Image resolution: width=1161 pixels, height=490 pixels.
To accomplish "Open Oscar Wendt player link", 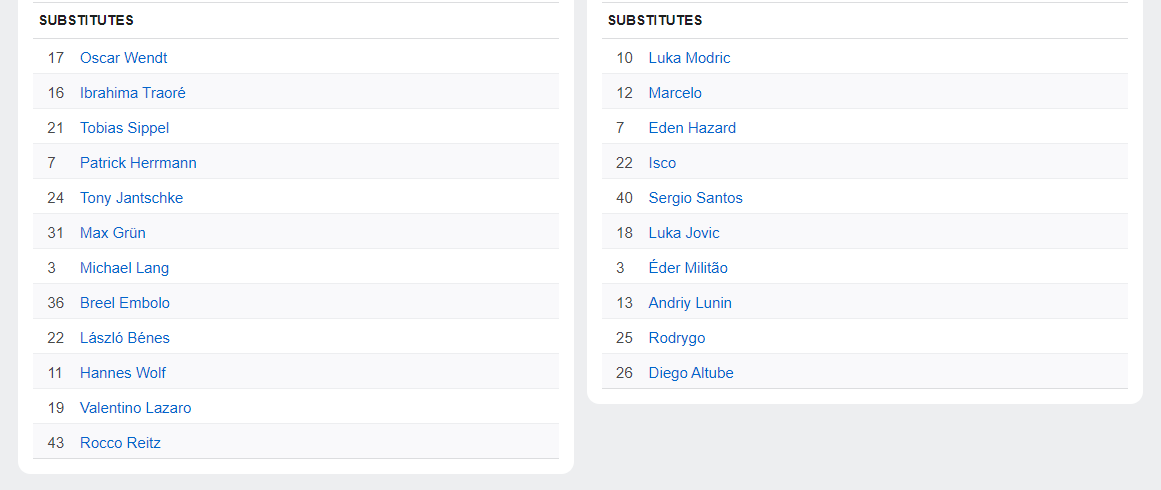I will point(123,58).
